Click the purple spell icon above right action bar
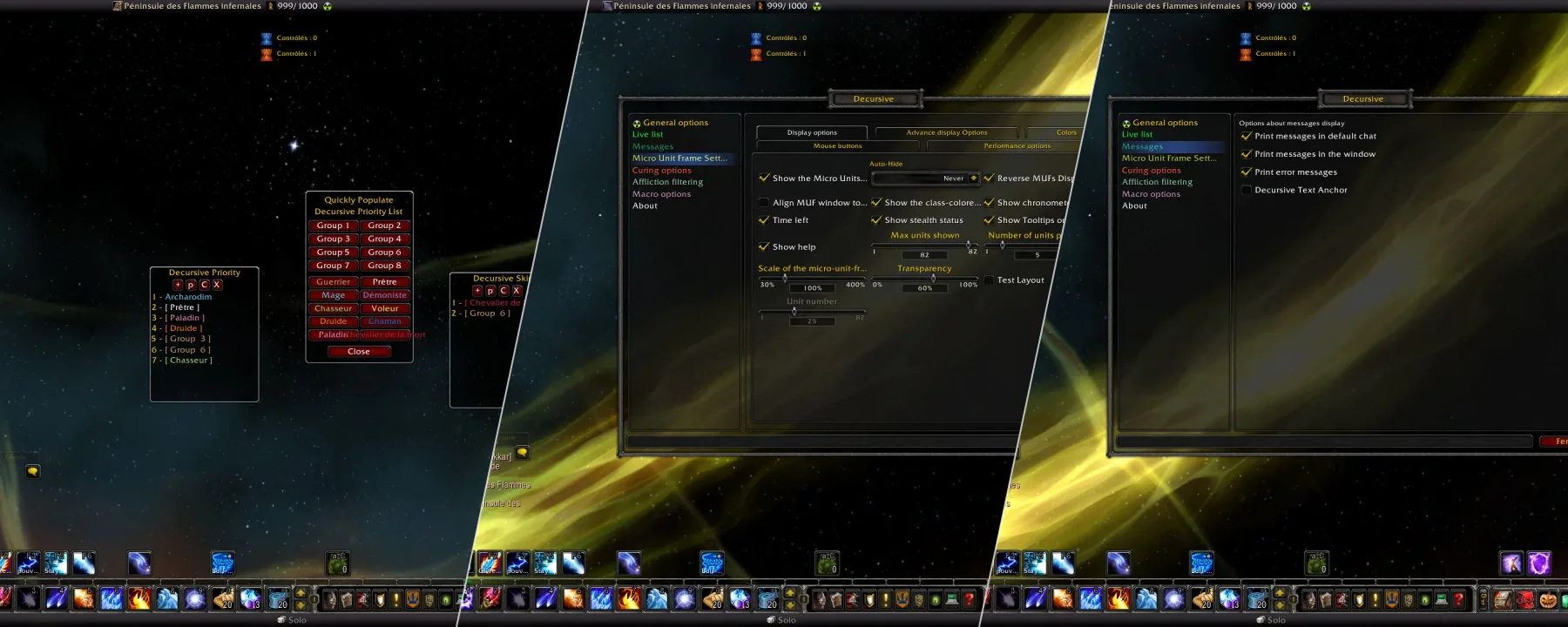This screenshot has height=627, width=1568. click(1539, 563)
